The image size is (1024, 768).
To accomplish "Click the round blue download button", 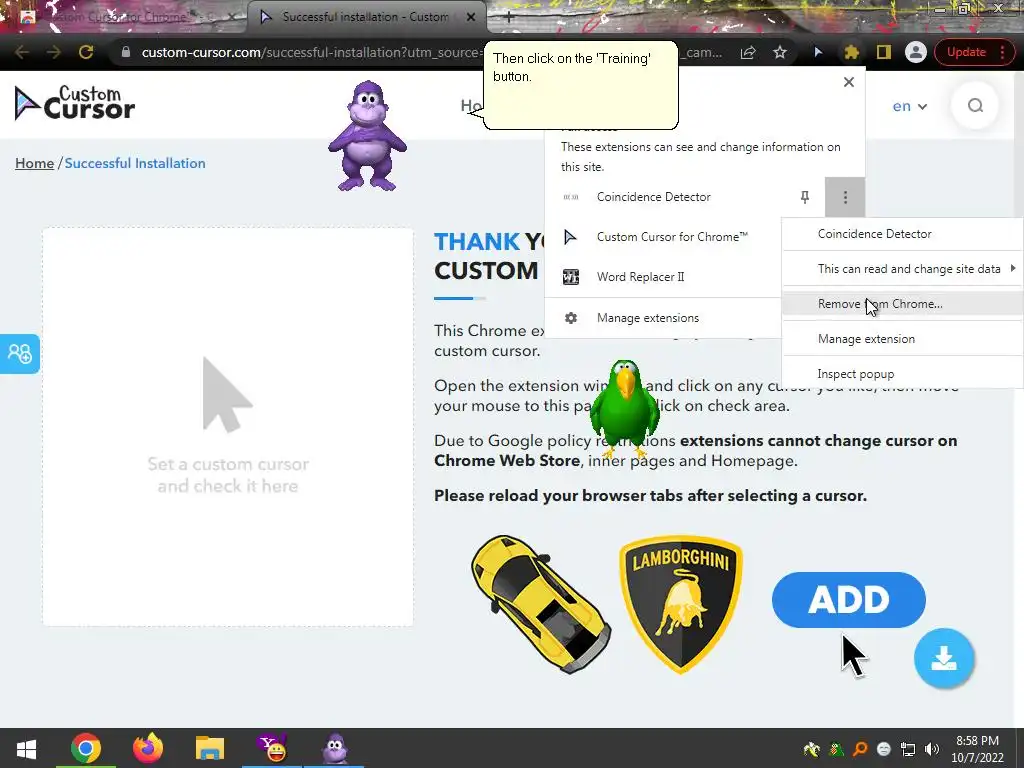I will 944,658.
